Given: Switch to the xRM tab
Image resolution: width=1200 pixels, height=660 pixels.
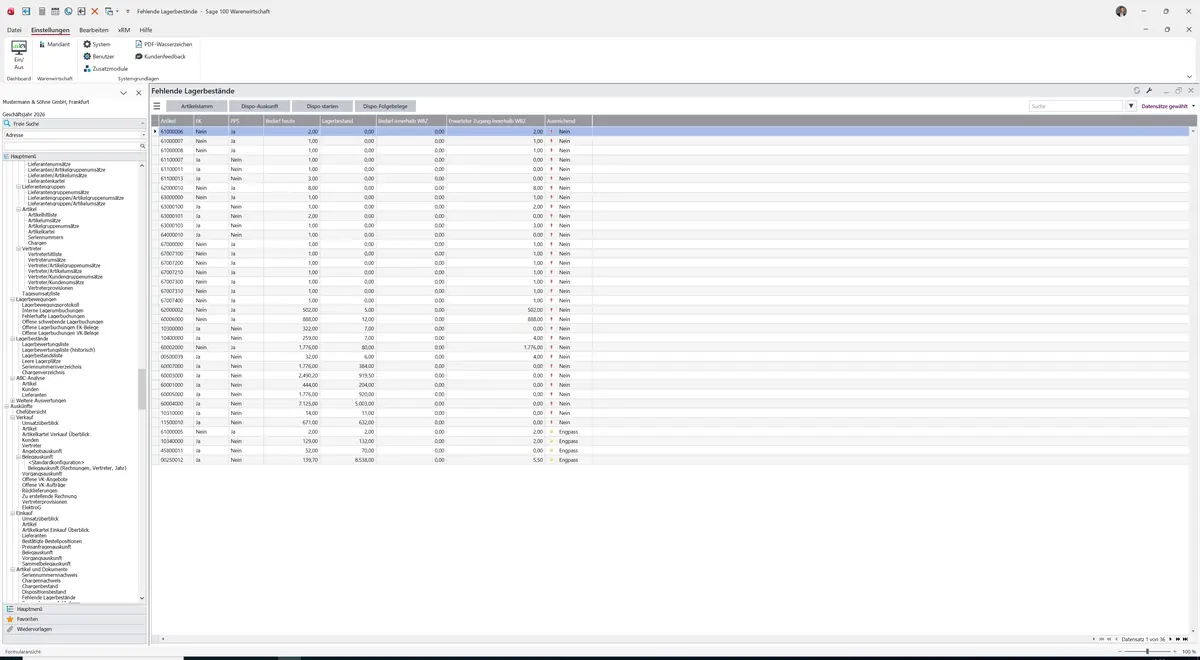Looking at the screenshot, I should pos(124,30).
